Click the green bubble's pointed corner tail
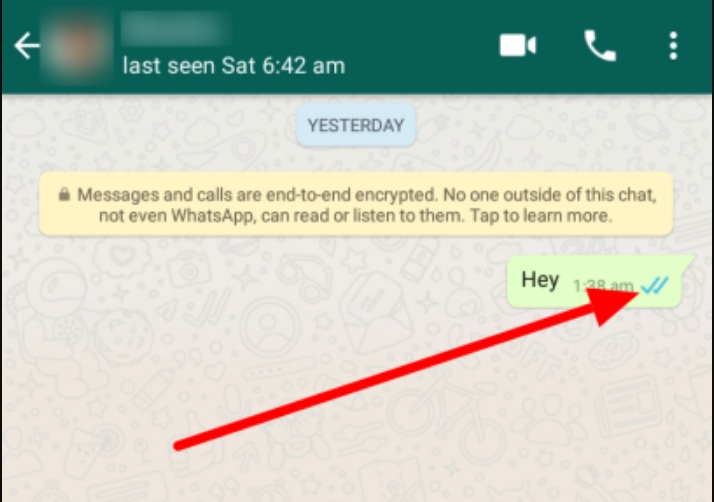The image size is (714, 502). coord(687,263)
